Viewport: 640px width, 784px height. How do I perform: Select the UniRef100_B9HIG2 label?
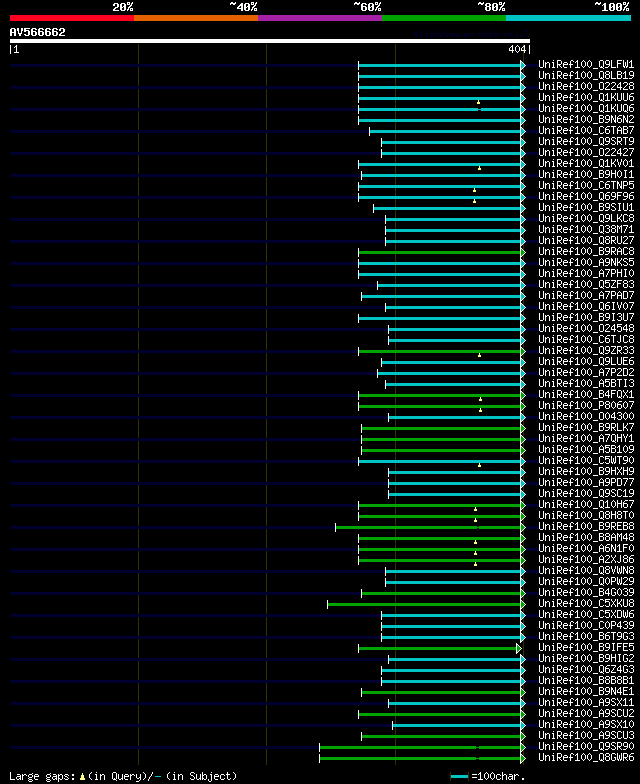point(586,658)
